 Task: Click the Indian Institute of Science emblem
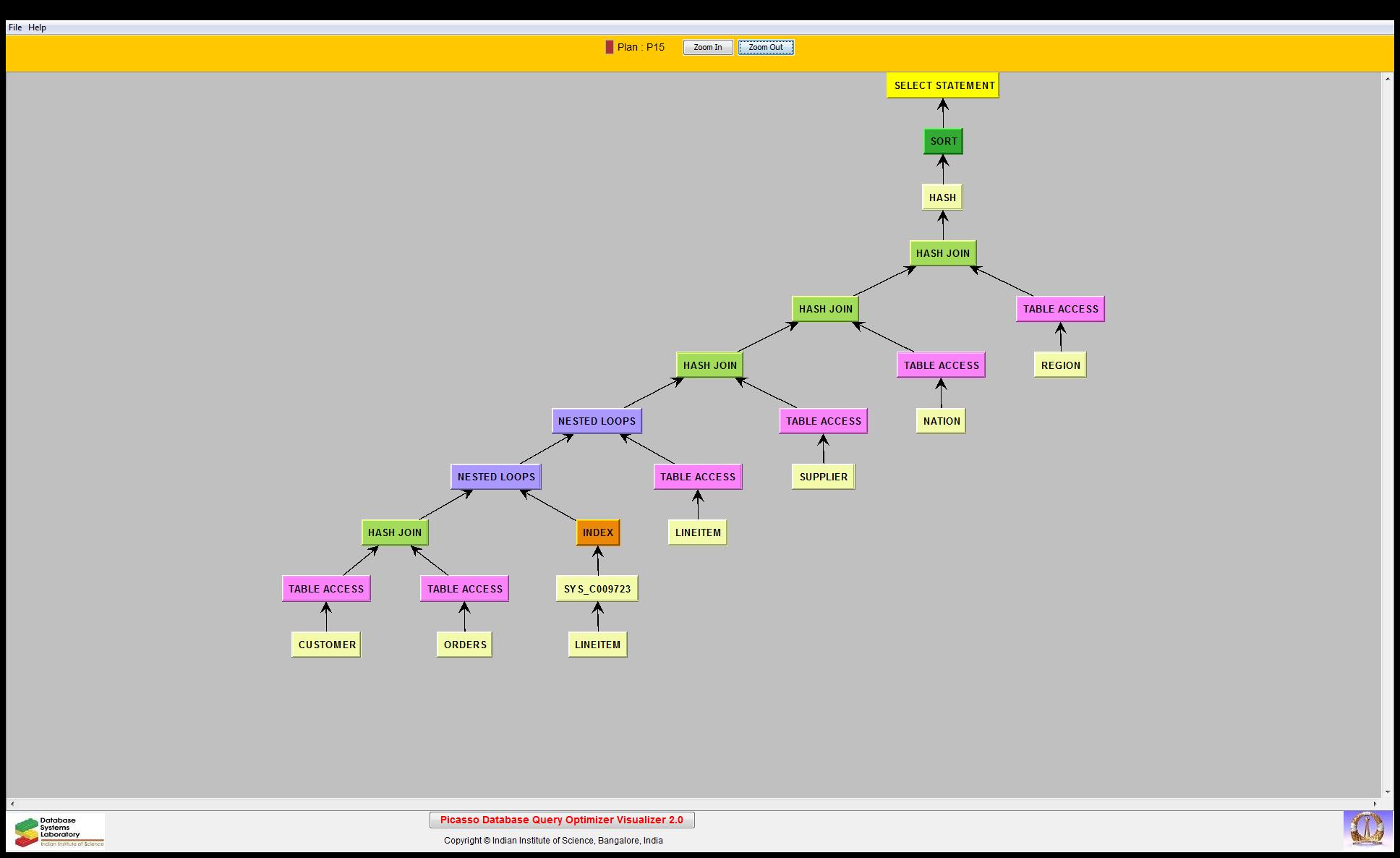1367,830
